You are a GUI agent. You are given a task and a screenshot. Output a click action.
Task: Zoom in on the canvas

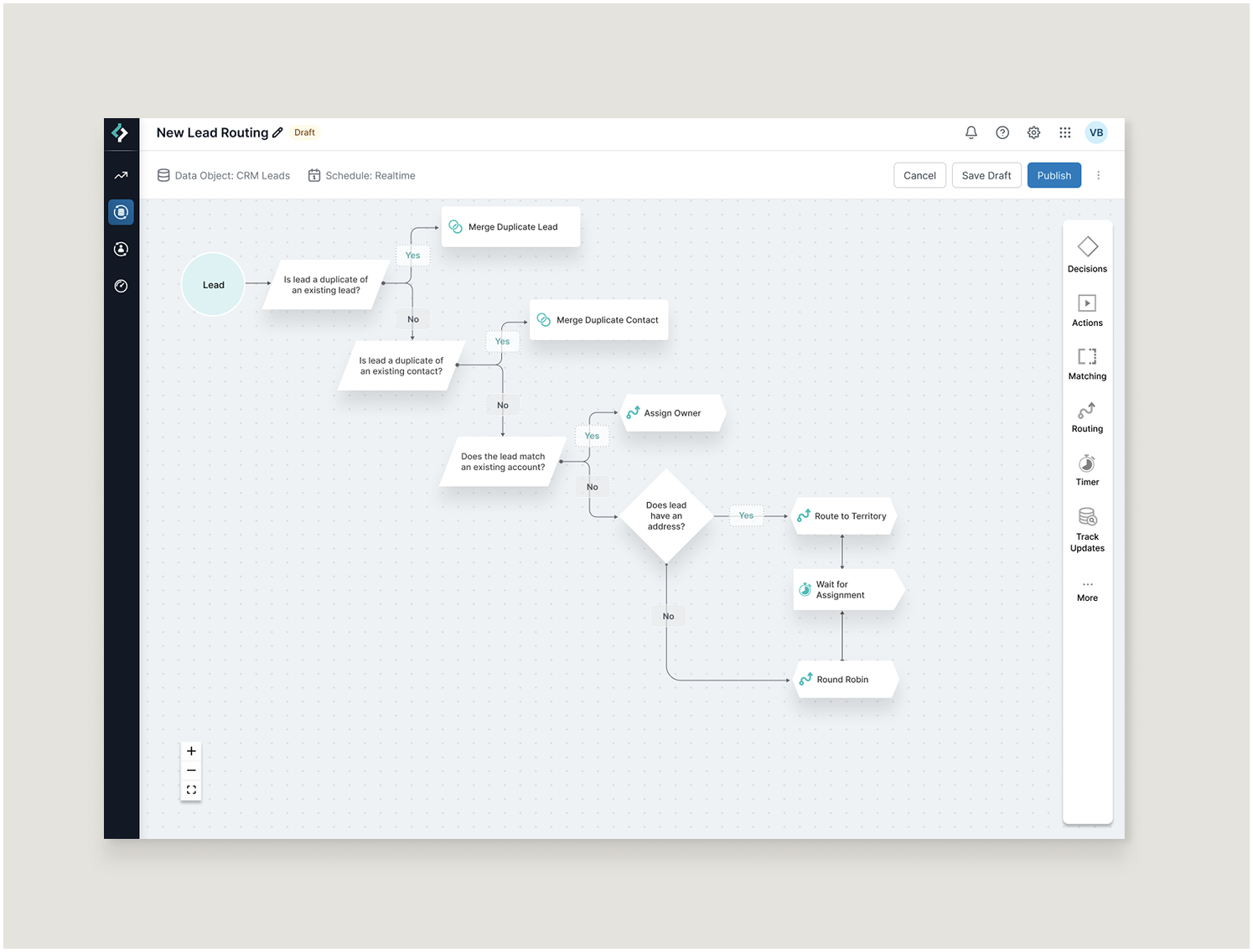tap(191, 751)
